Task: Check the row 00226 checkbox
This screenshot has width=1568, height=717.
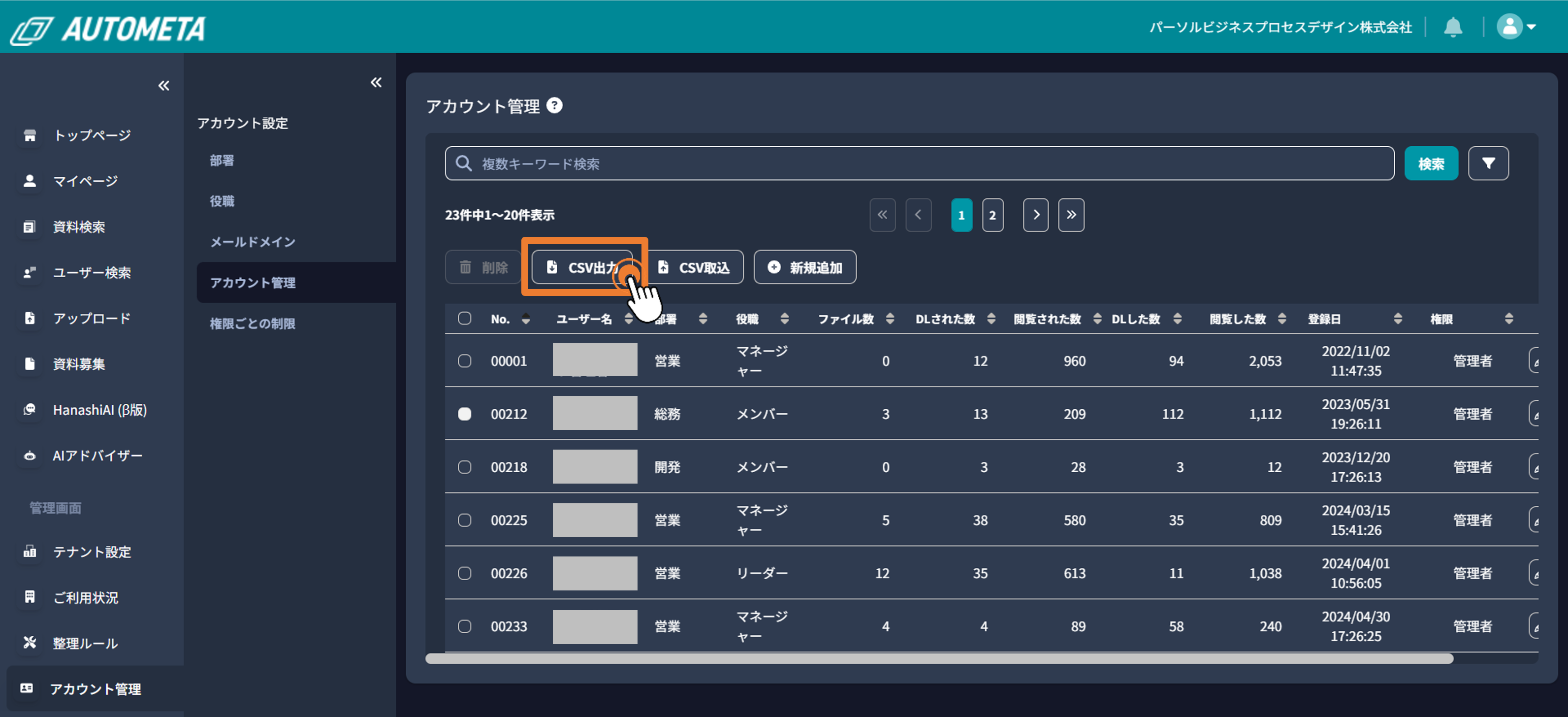Action: point(464,573)
